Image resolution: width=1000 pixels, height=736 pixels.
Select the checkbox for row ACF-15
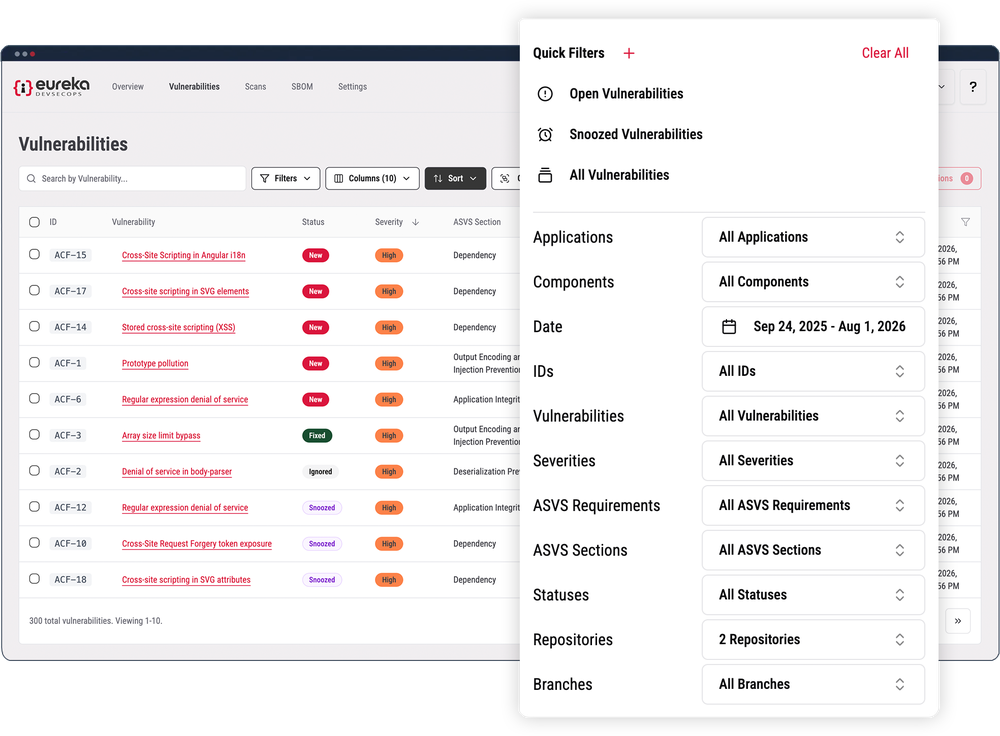coord(34,254)
